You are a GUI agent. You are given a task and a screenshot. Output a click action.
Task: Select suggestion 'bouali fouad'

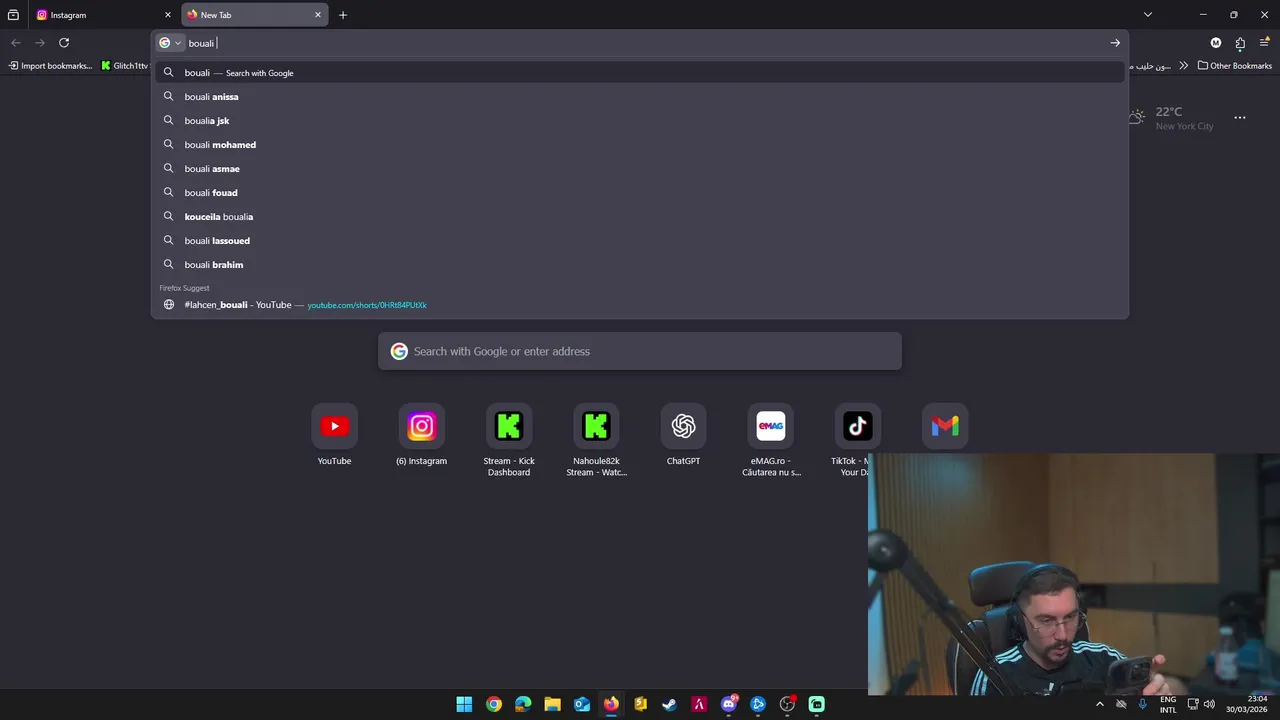click(x=640, y=193)
